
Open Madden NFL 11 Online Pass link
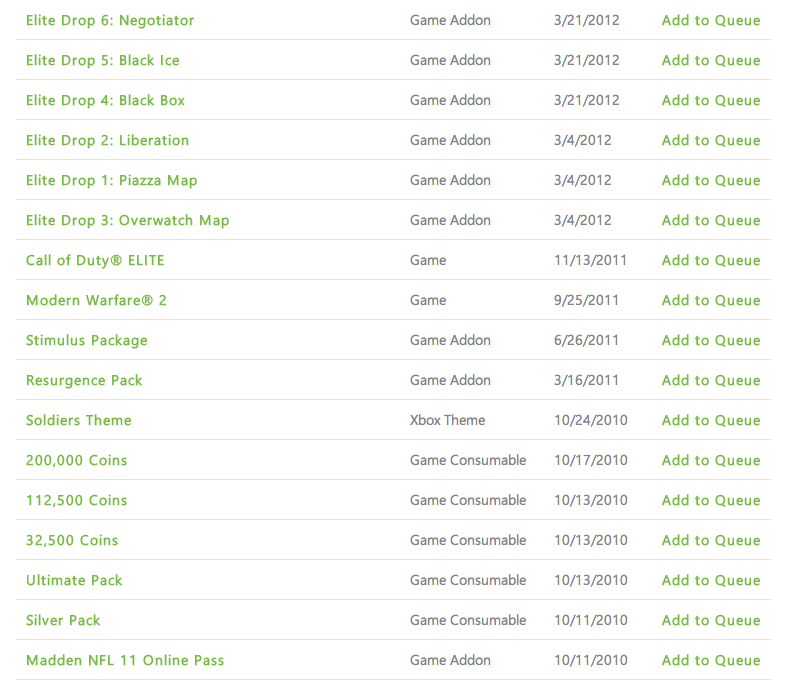pyautogui.click(x=125, y=660)
